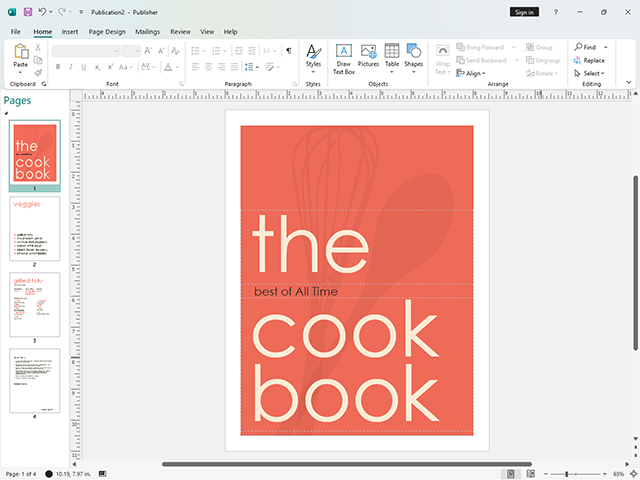The width and height of the screenshot is (640, 480).
Task: Click the Undo arrow icon
Action: tap(42, 12)
